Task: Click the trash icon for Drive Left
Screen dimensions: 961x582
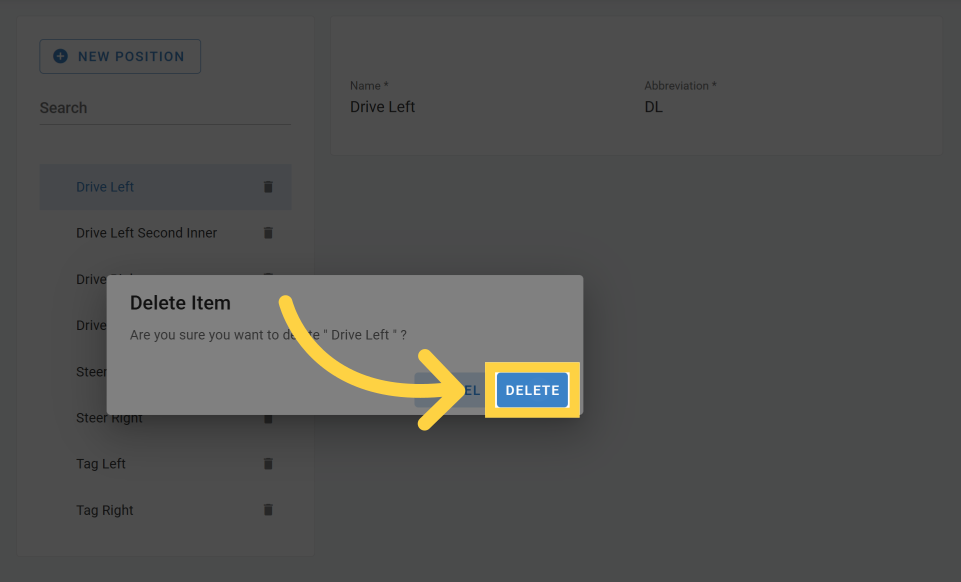Action: pyautogui.click(x=268, y=187)
